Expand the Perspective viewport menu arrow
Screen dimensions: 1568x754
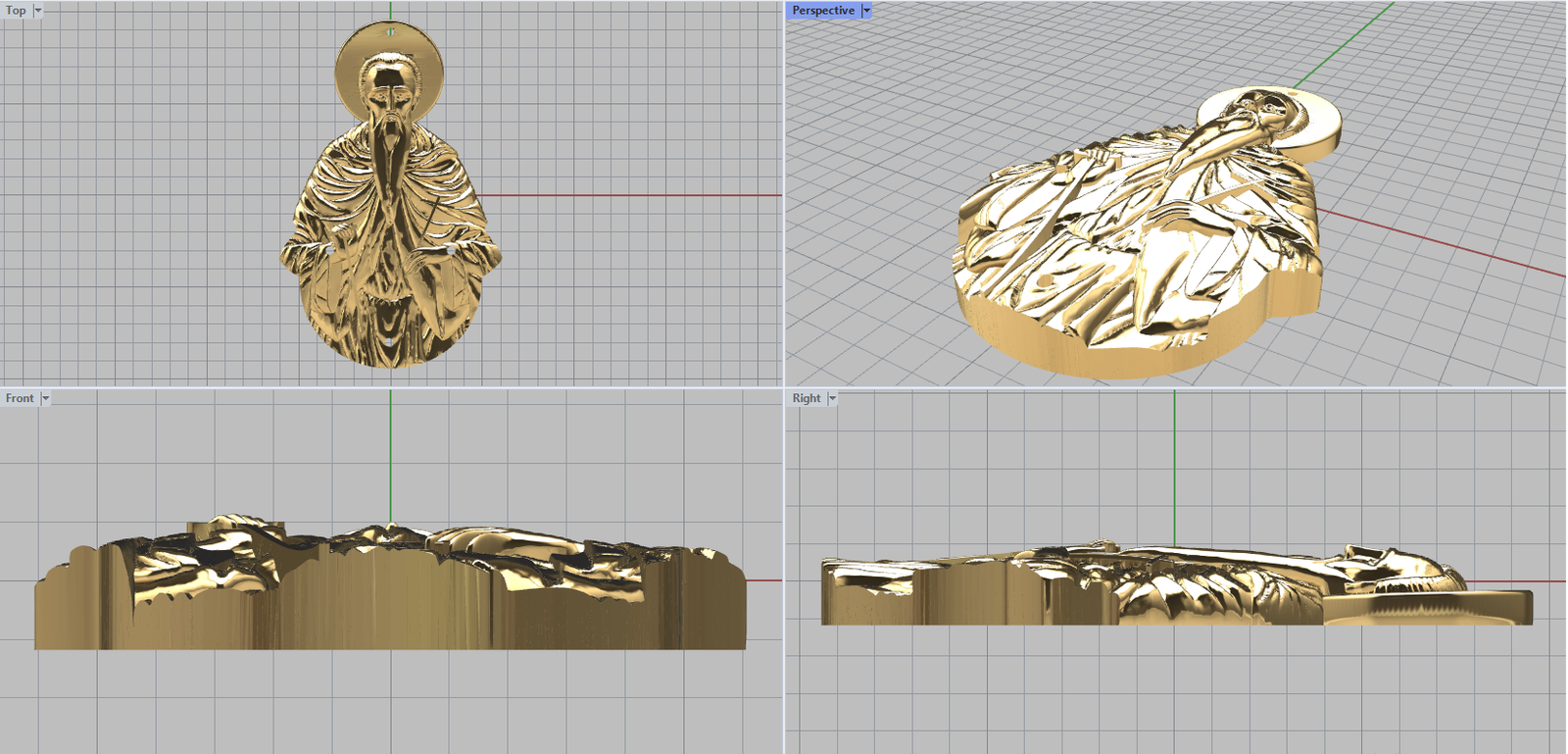pos(866,11)
